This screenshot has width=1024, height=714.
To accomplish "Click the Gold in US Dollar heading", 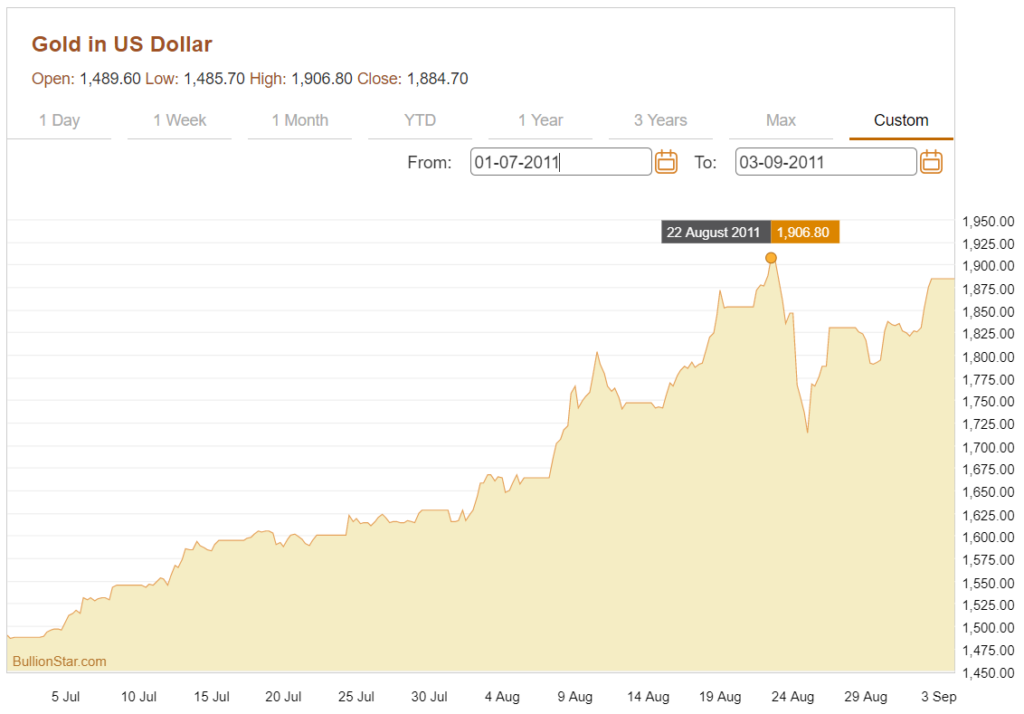I will 122,44.
